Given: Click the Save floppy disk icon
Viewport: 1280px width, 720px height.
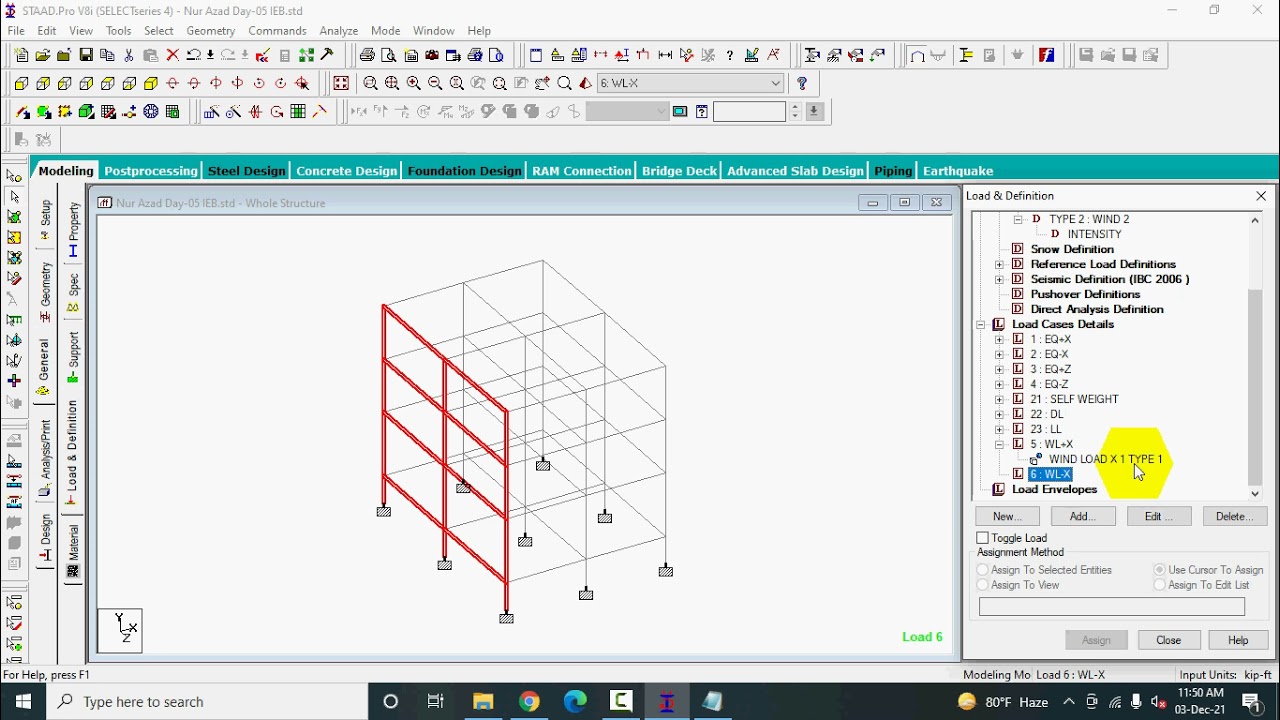Looking at the screenshot, I should pos(86,56).
